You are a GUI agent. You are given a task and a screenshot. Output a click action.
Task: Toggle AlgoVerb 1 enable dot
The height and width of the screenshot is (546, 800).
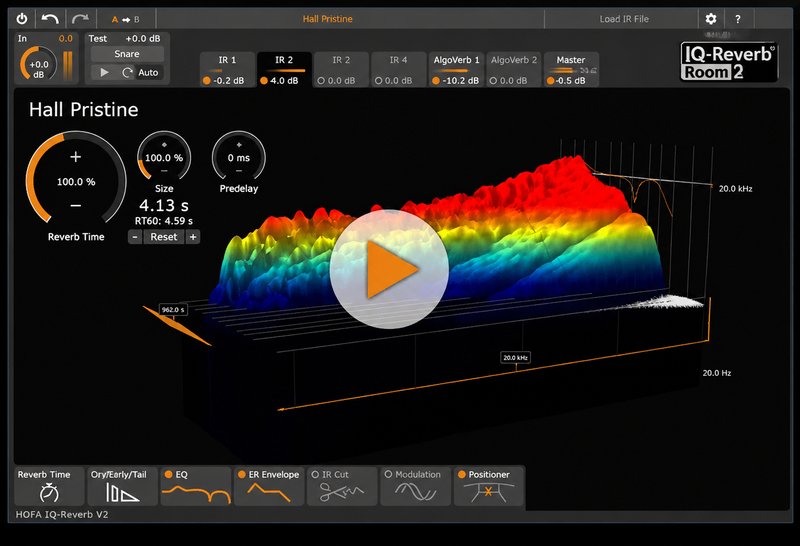tap(436, 81)
